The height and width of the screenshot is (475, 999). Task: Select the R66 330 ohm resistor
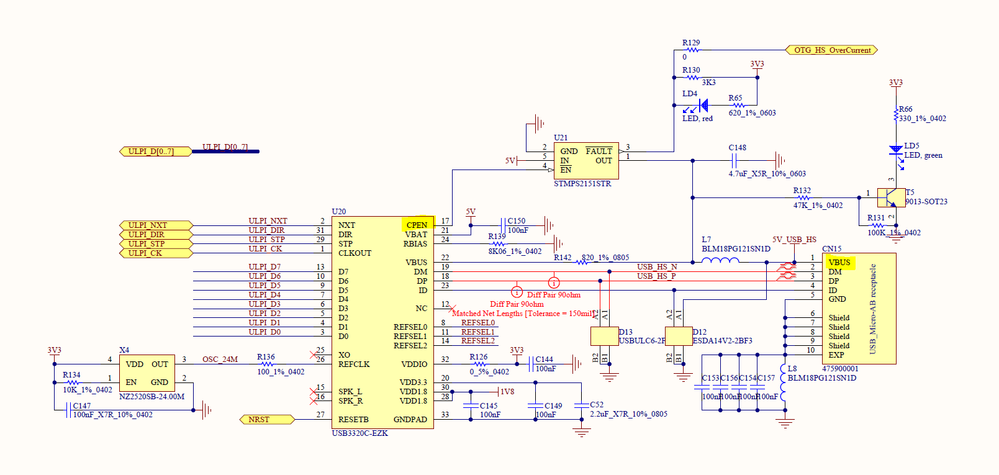[x=895, y=114]
